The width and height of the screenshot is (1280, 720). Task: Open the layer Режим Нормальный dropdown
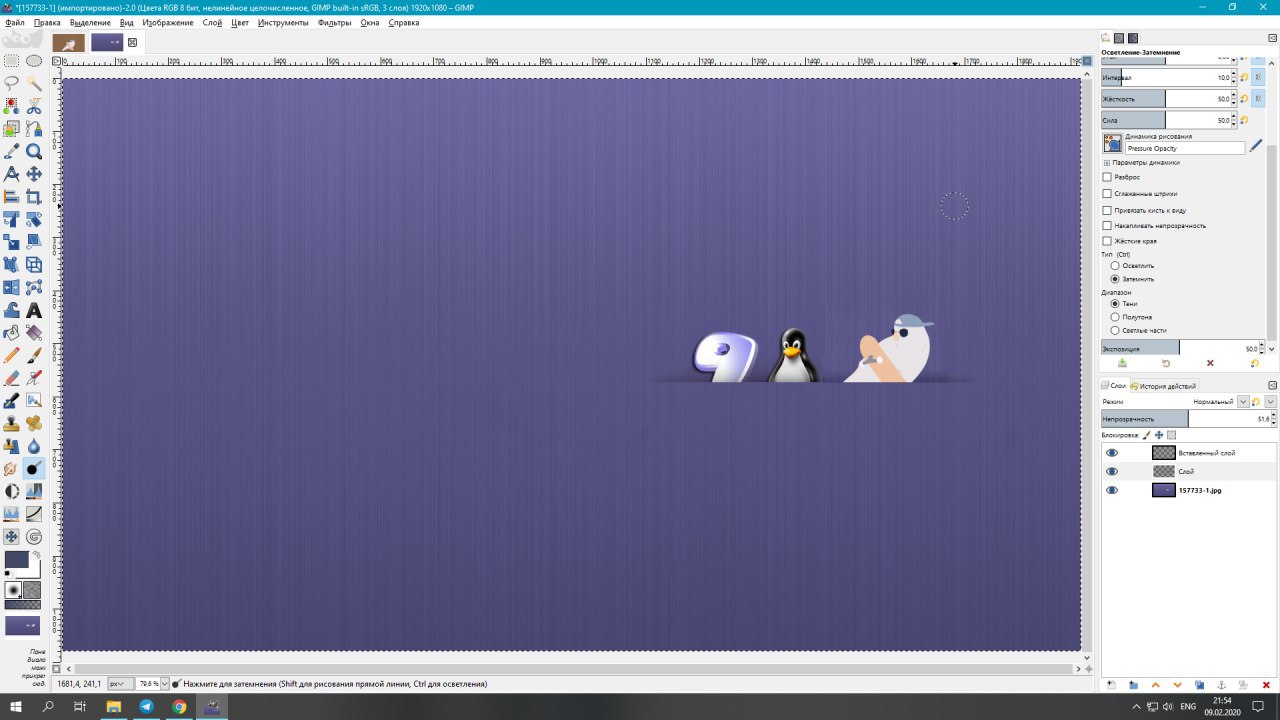click(1243, 401)
